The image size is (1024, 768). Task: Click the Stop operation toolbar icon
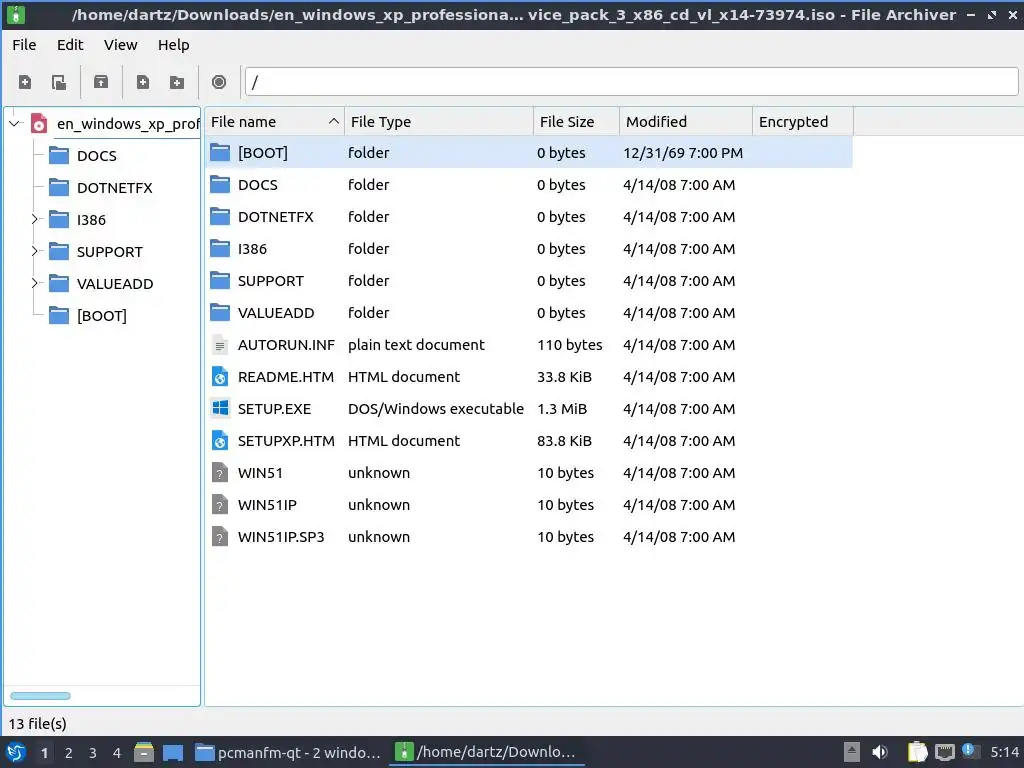click(219, 82)
